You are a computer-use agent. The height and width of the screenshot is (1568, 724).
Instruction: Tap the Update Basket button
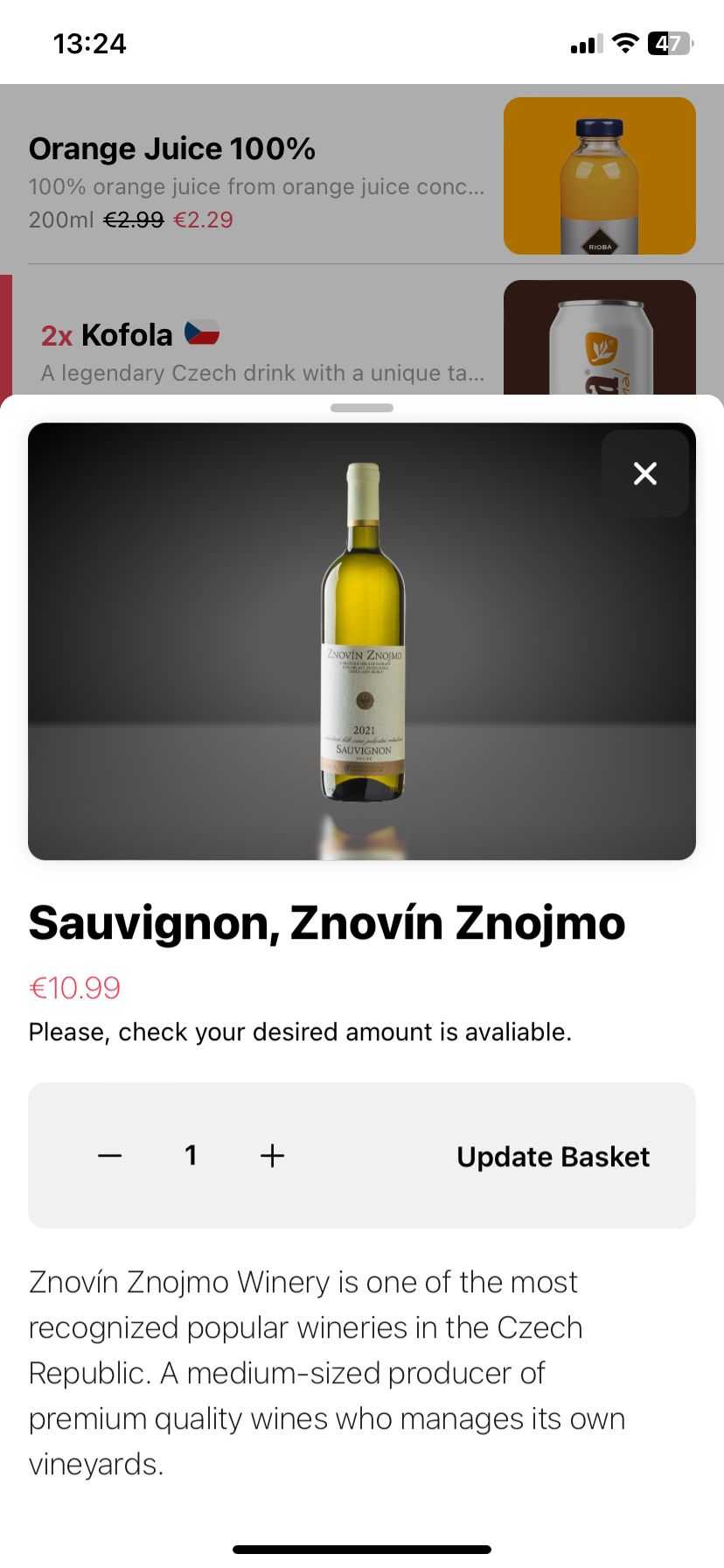coord(553,1157)
